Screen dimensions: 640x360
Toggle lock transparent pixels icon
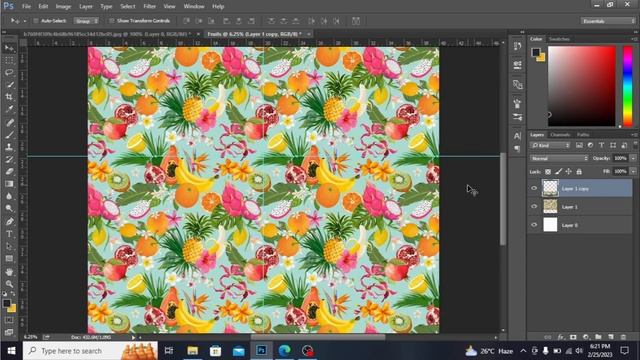click(x=548, y=172)
